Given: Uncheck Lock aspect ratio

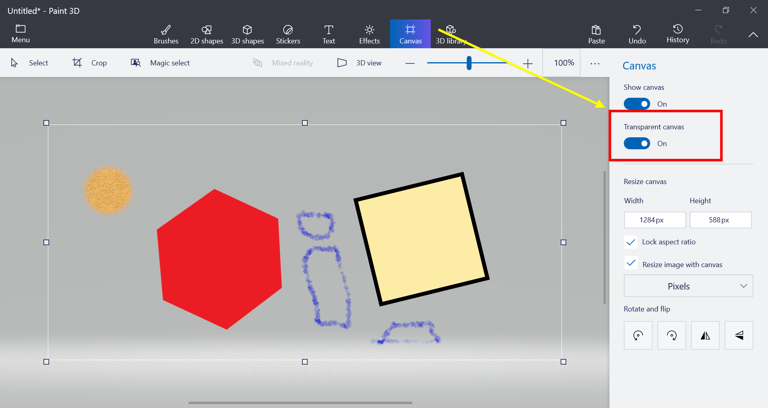Looking at the screenshot, I should [631, 242].
